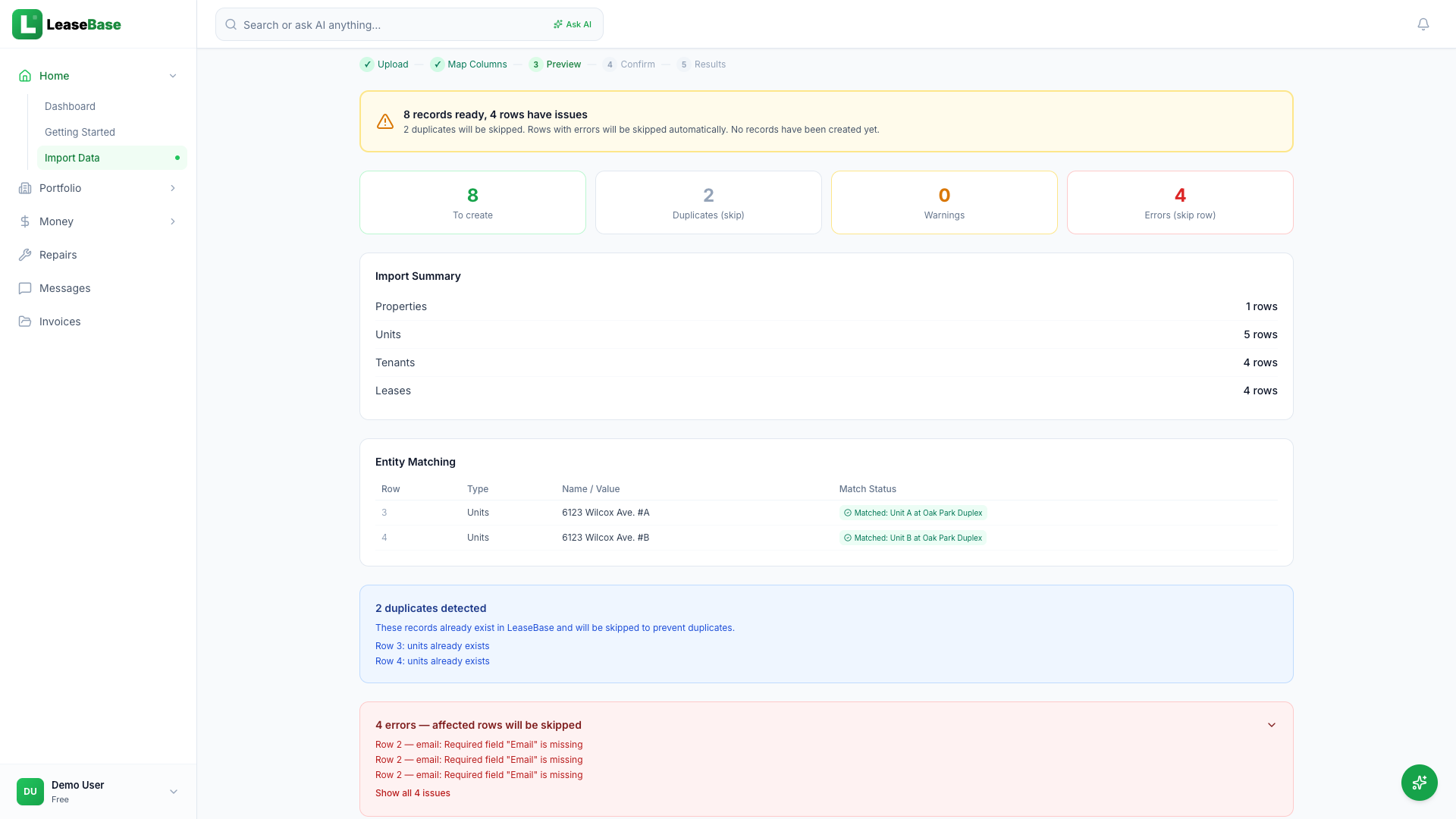Click the Matched: Unit A at Oak Park Duplex badge
The image size is (1456, 819).
tap(913, 513)
